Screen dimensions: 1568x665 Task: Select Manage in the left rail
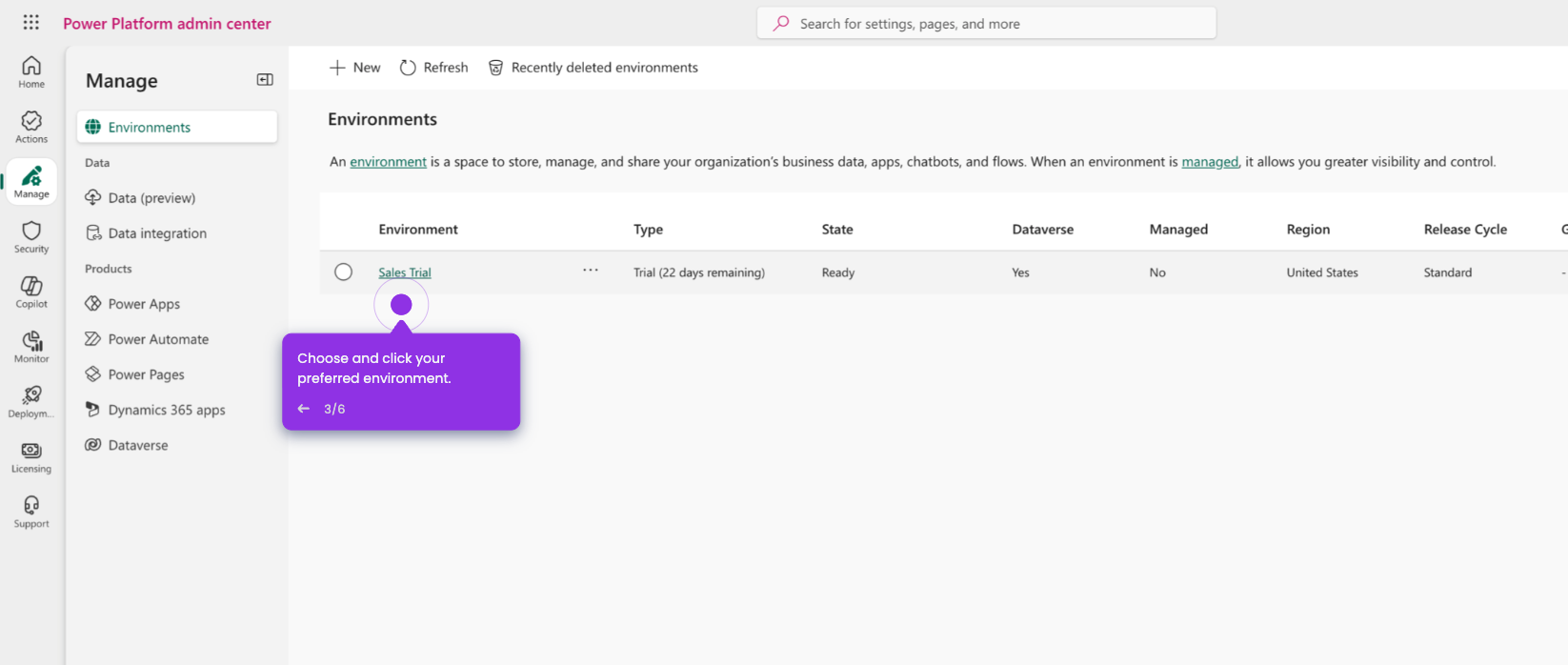click(31, 181)
